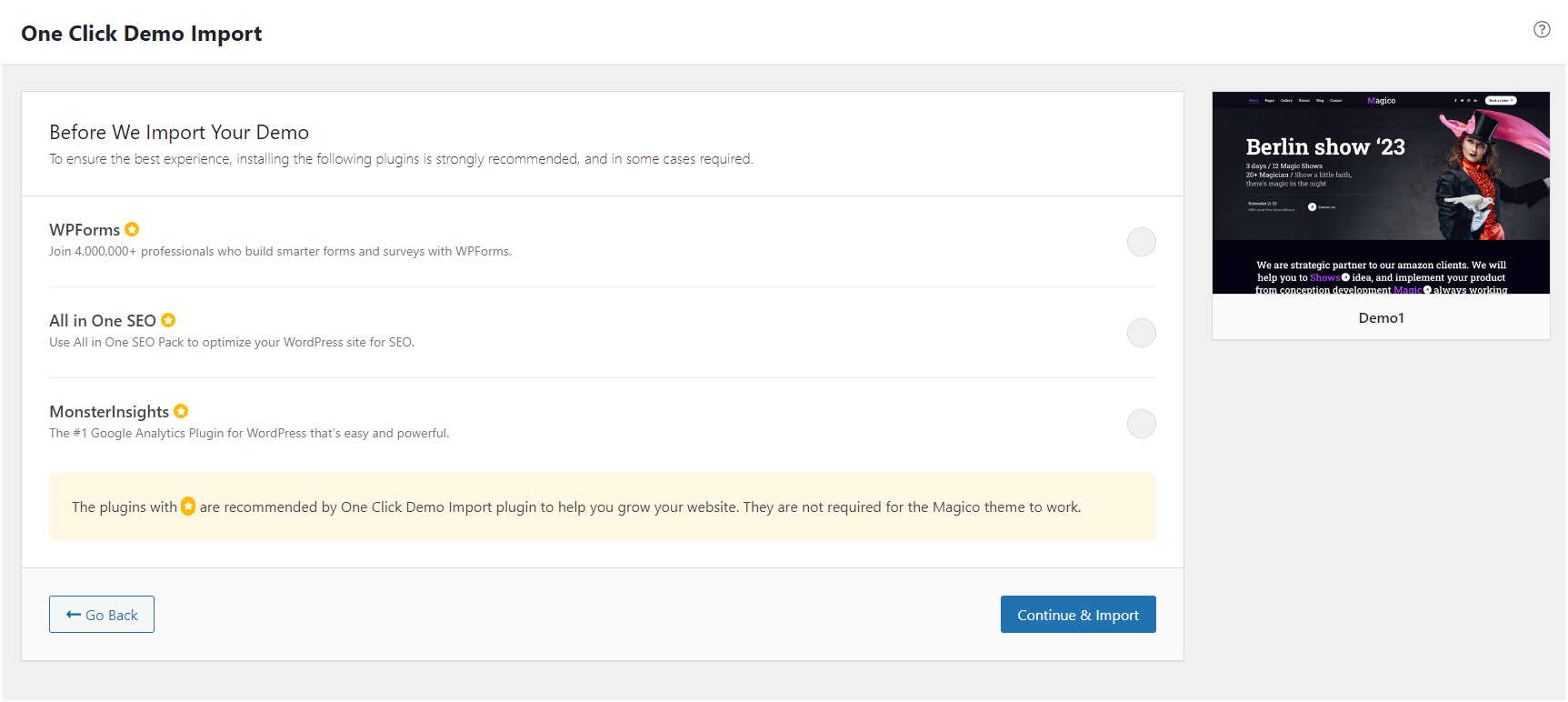
Task: Click the Before We Import Your Demo heading
Action: point(179,133)
